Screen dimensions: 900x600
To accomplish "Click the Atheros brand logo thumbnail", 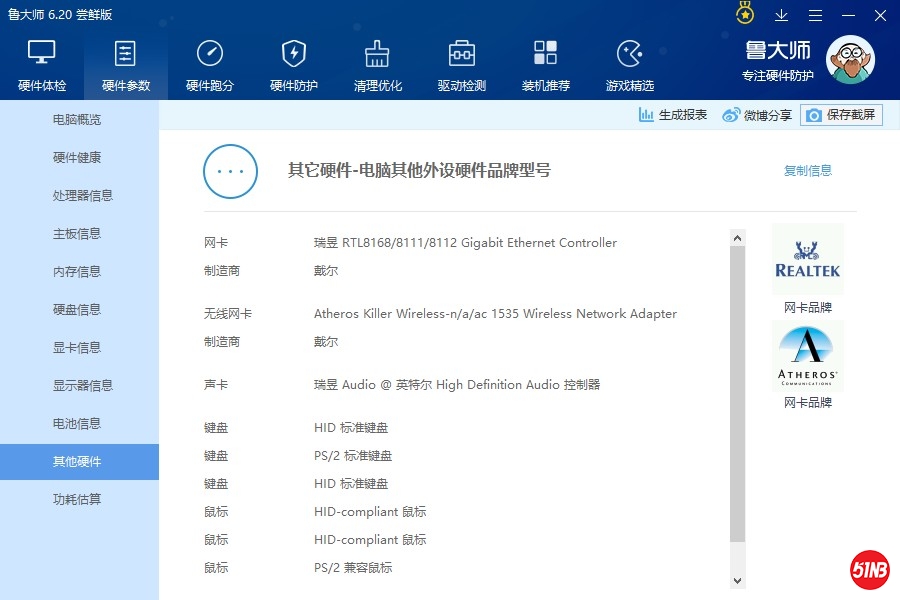I will coord(808,357).
